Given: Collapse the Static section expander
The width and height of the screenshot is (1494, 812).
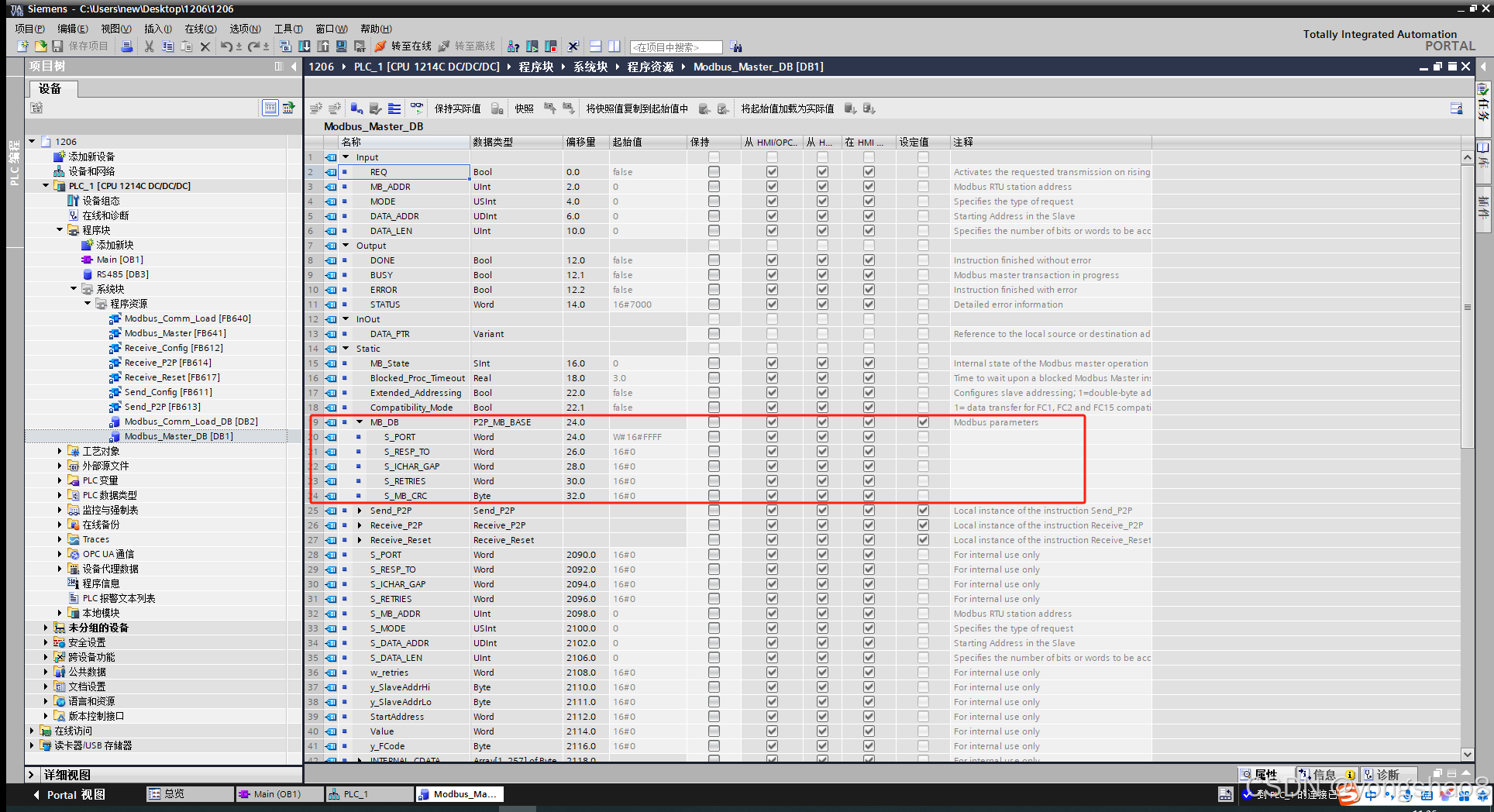Looking at the screenshot, I should (346, 349).
